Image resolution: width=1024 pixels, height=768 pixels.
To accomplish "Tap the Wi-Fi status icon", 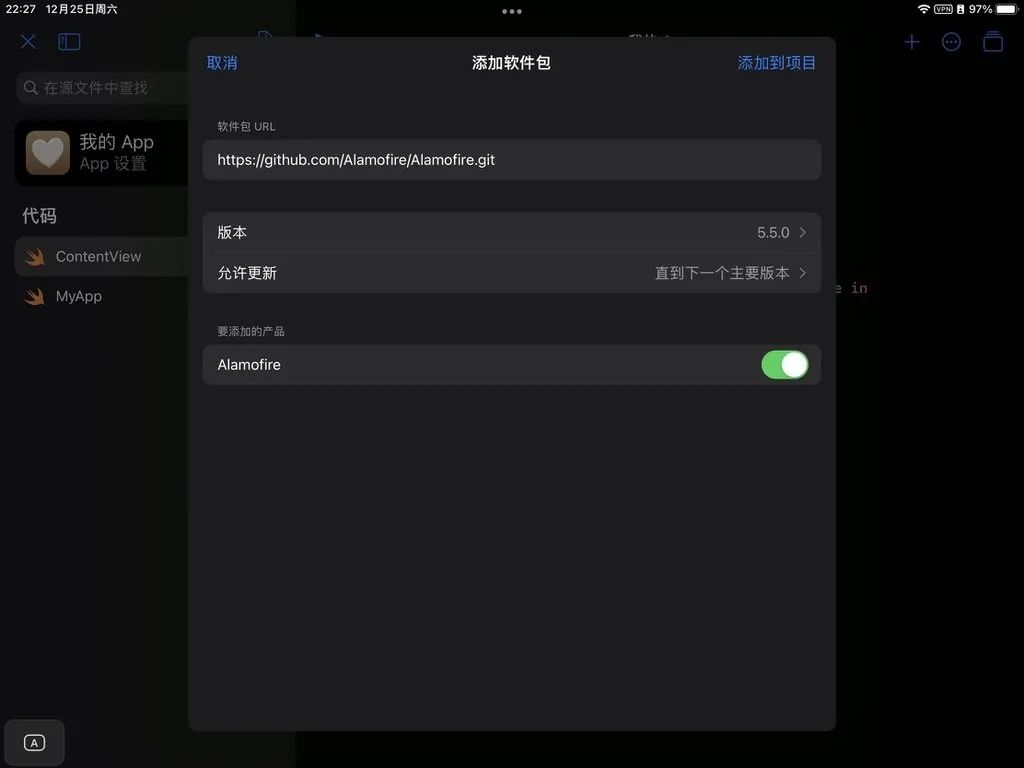I will [923, 9].
